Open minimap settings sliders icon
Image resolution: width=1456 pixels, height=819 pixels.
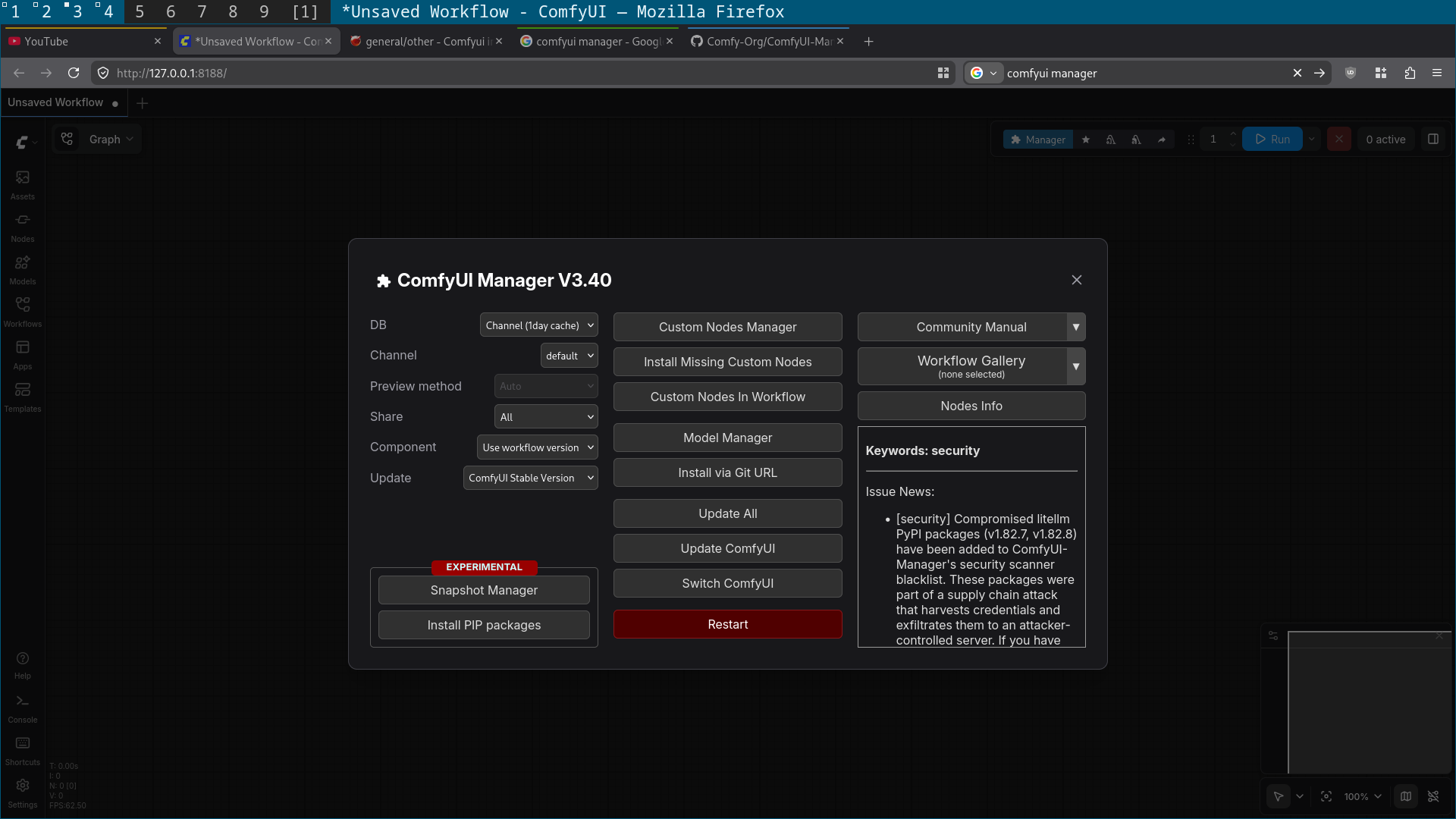1273,635
